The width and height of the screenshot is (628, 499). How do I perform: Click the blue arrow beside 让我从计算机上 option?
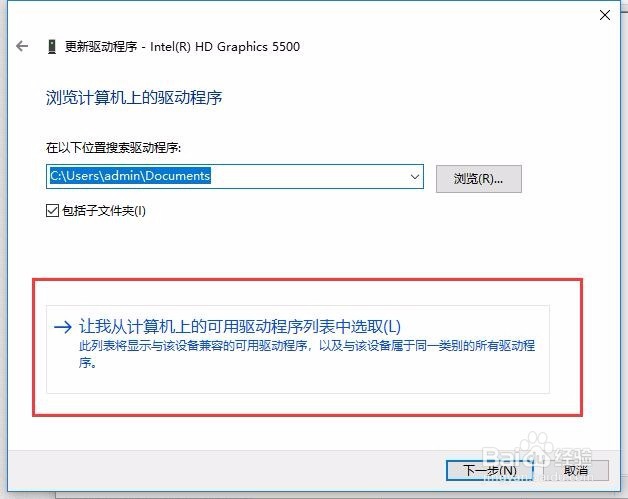point(63,327)
